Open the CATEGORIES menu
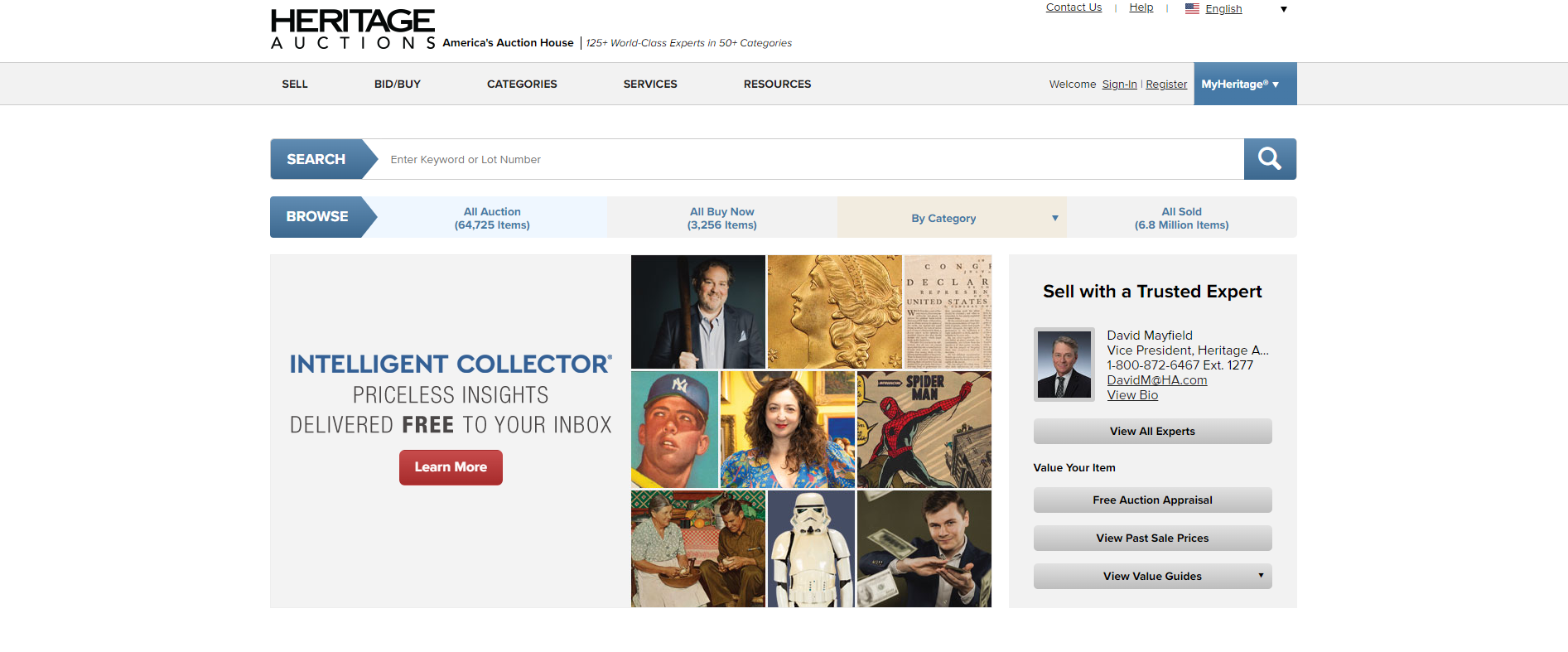The image size is (1568, 652). [x=522, y=84]
